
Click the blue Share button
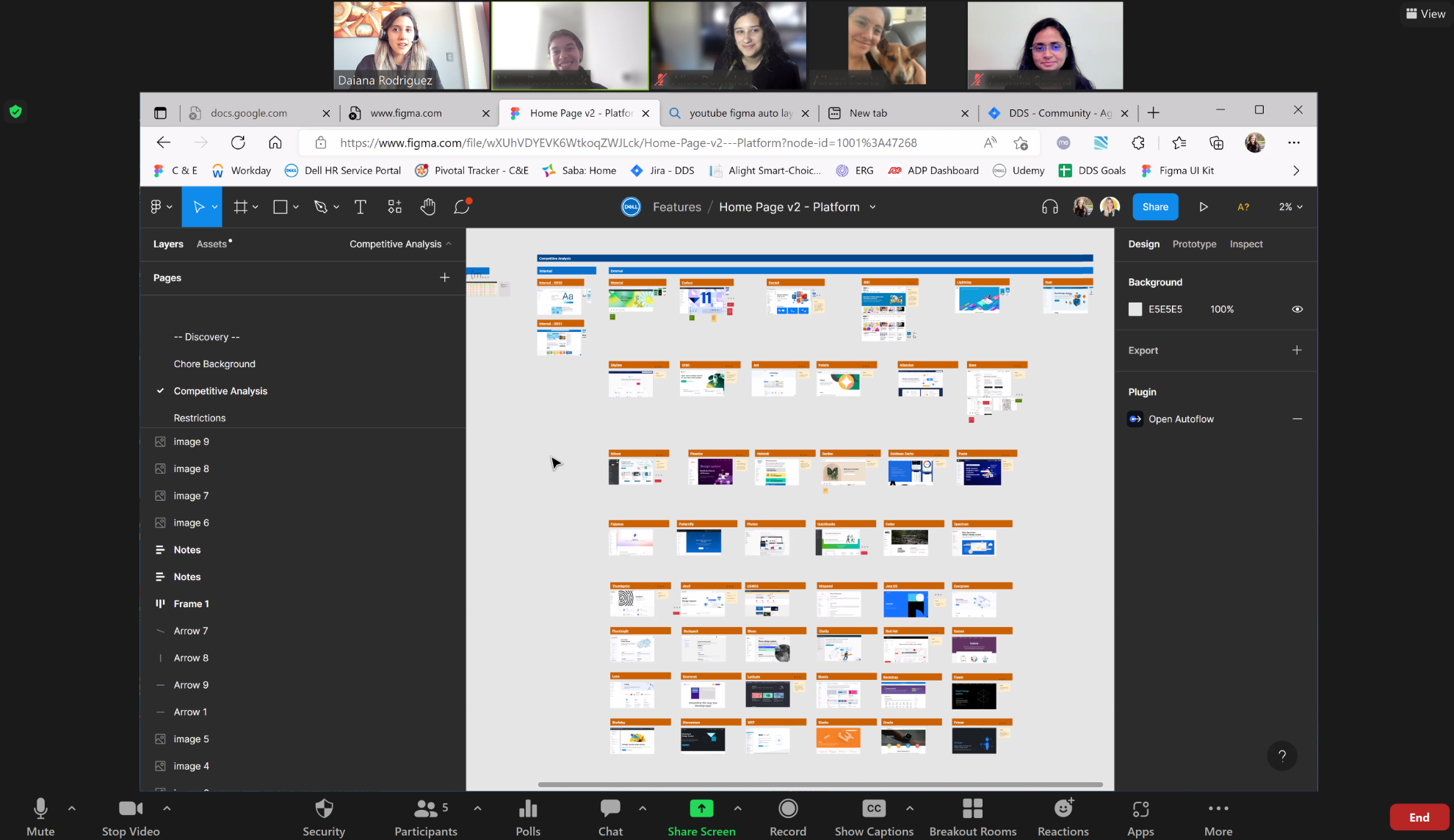coord(1154,207)
